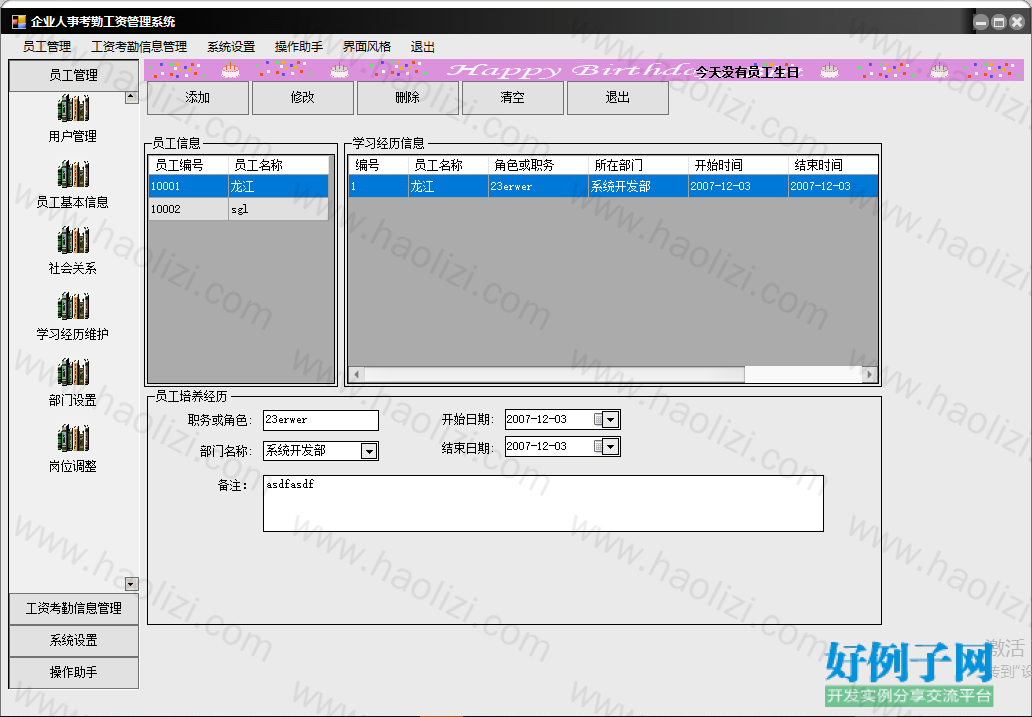
Task: Click the sidebar scroll down arrow
Action: coord(131,584)
